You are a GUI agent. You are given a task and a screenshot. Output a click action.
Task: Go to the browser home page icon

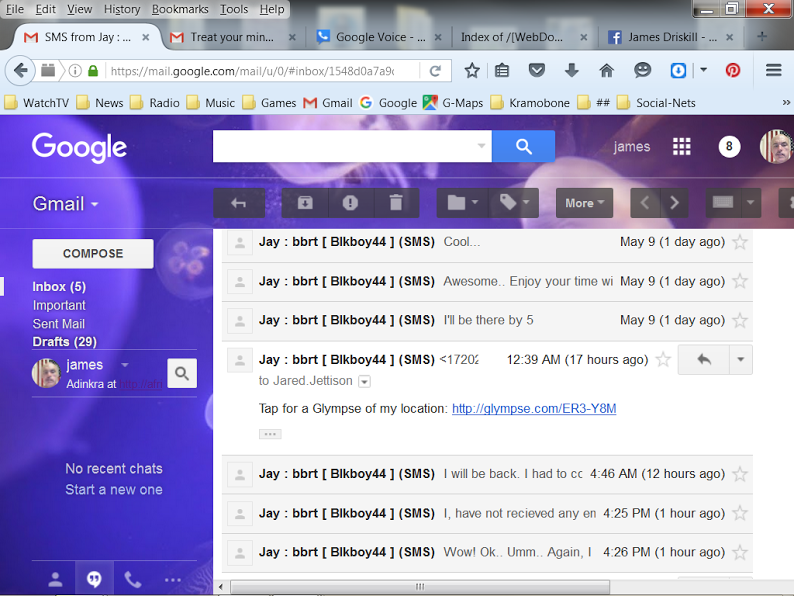[606, 70]
